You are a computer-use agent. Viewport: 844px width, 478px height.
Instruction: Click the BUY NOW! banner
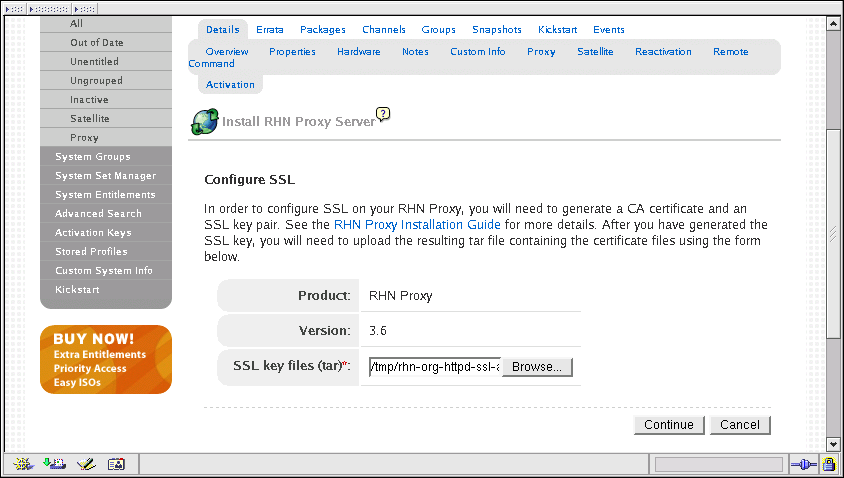tap(106, 360)
